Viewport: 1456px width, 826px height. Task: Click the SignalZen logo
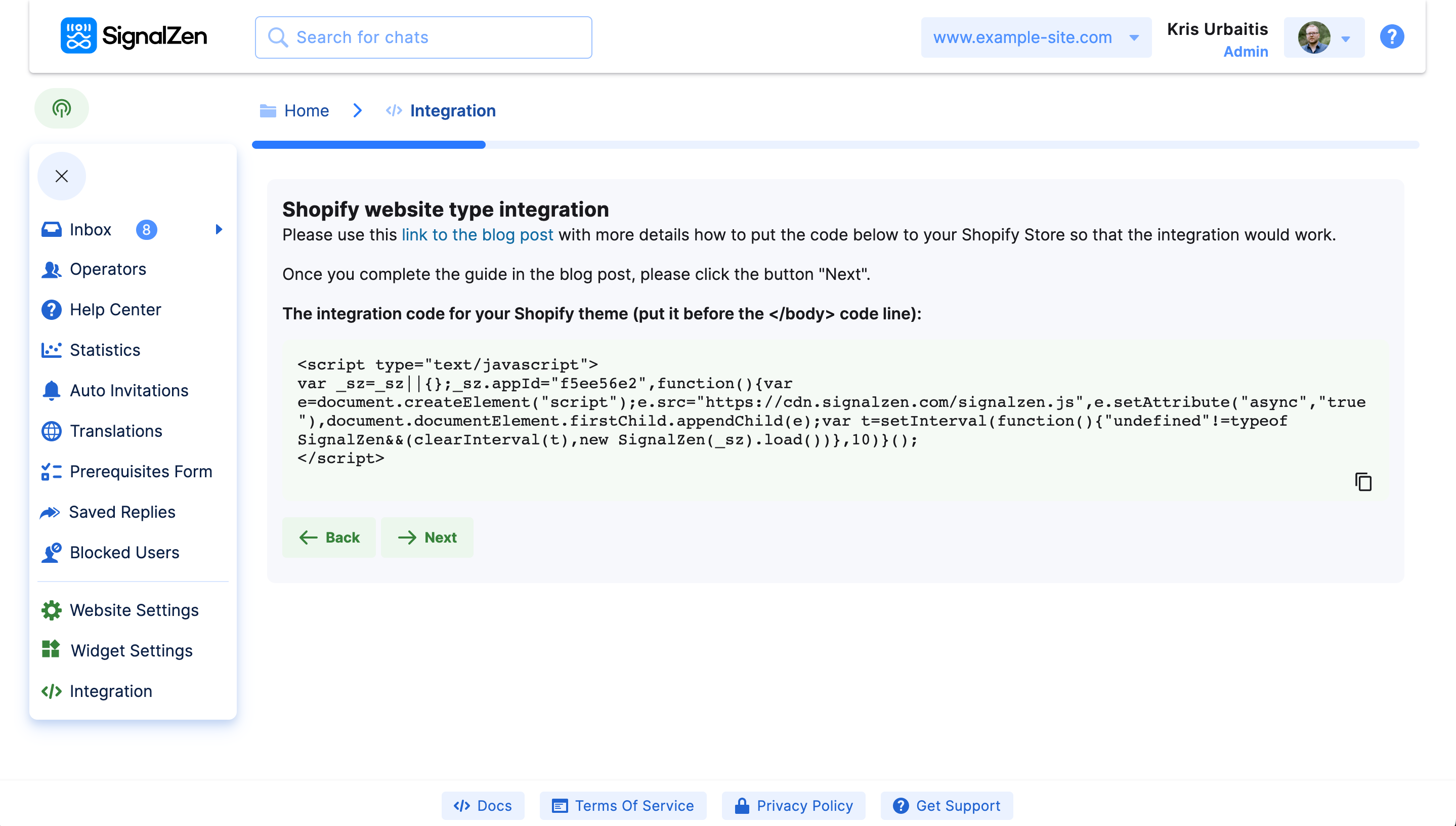point(134,36)
